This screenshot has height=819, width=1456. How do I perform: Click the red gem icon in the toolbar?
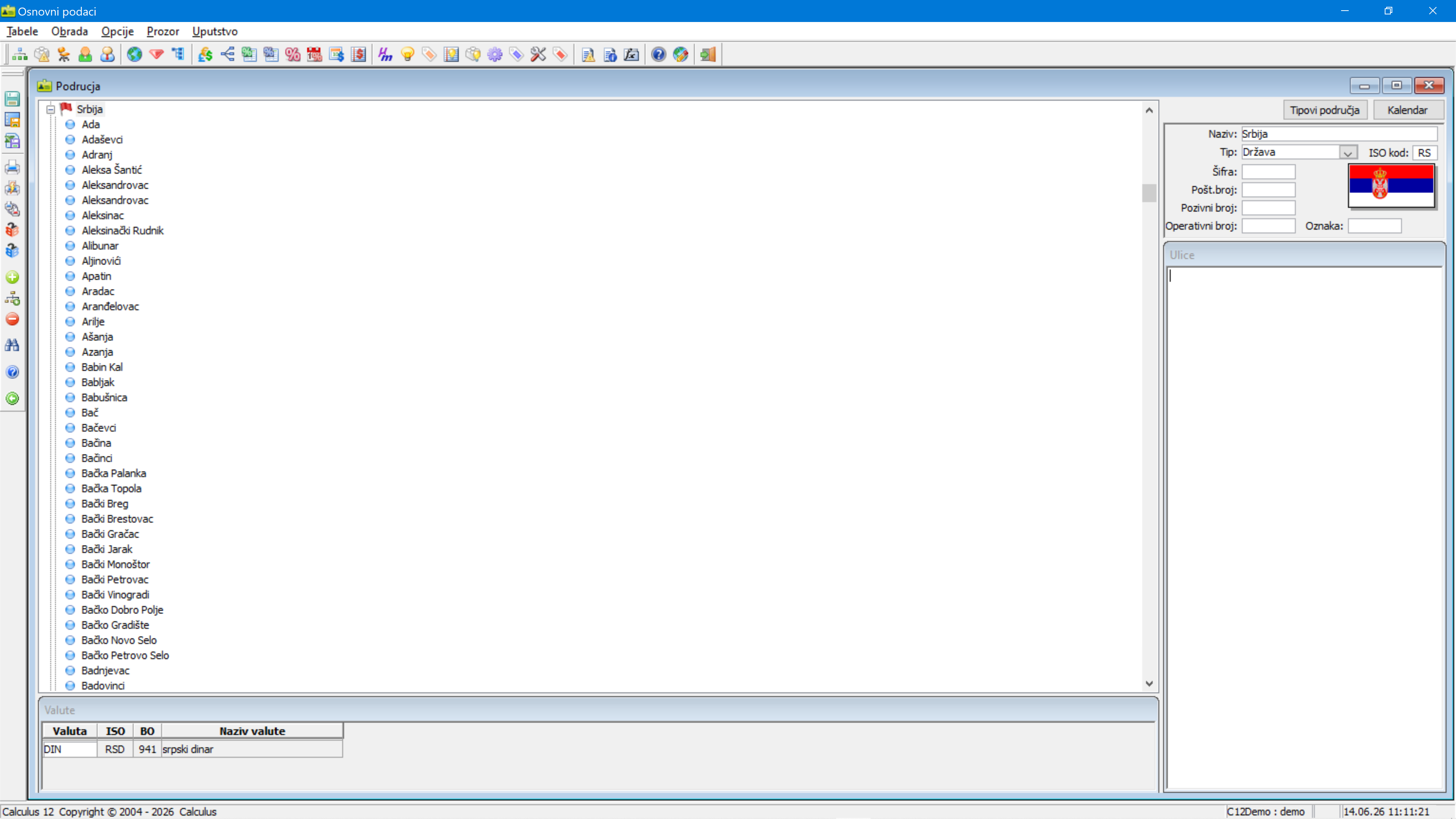tap(157, 54)
